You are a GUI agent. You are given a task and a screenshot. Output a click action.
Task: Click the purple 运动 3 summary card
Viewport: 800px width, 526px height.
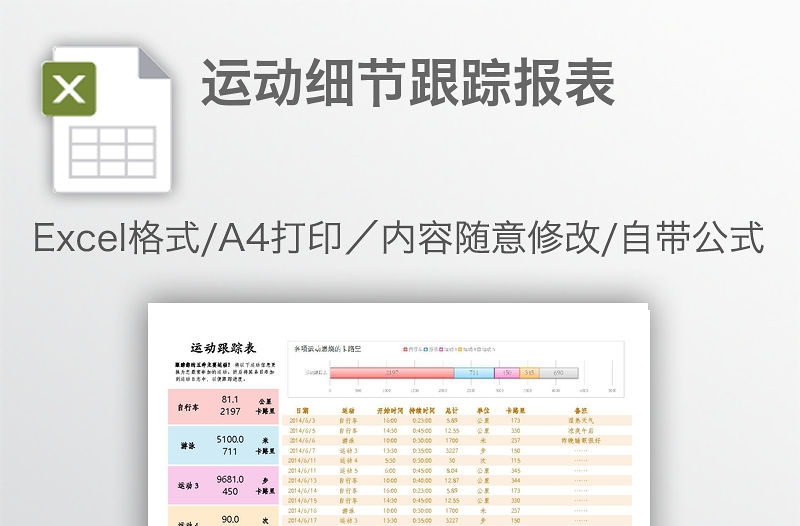pyautogui.click(x=223, y=485)
